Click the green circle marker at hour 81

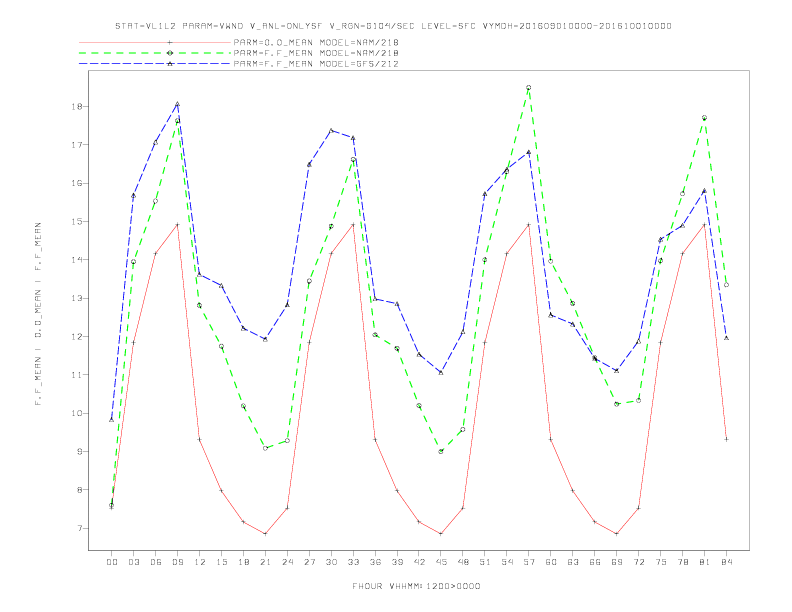pos(704,118)
